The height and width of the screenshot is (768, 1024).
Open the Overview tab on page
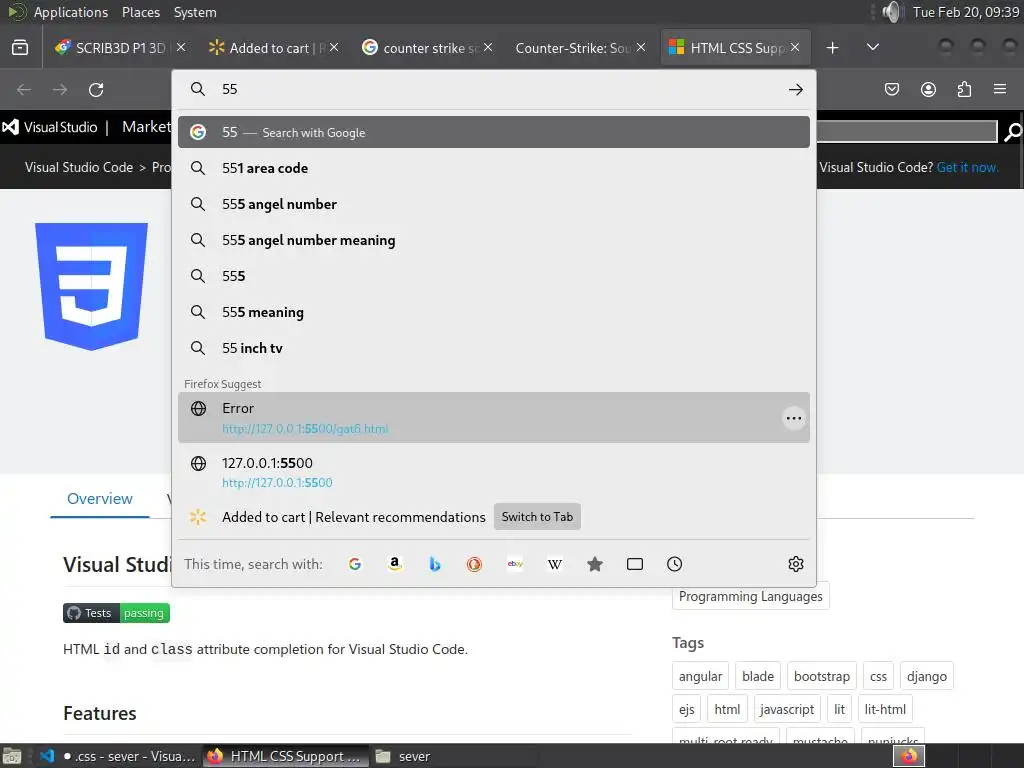[x=100, y=499]
